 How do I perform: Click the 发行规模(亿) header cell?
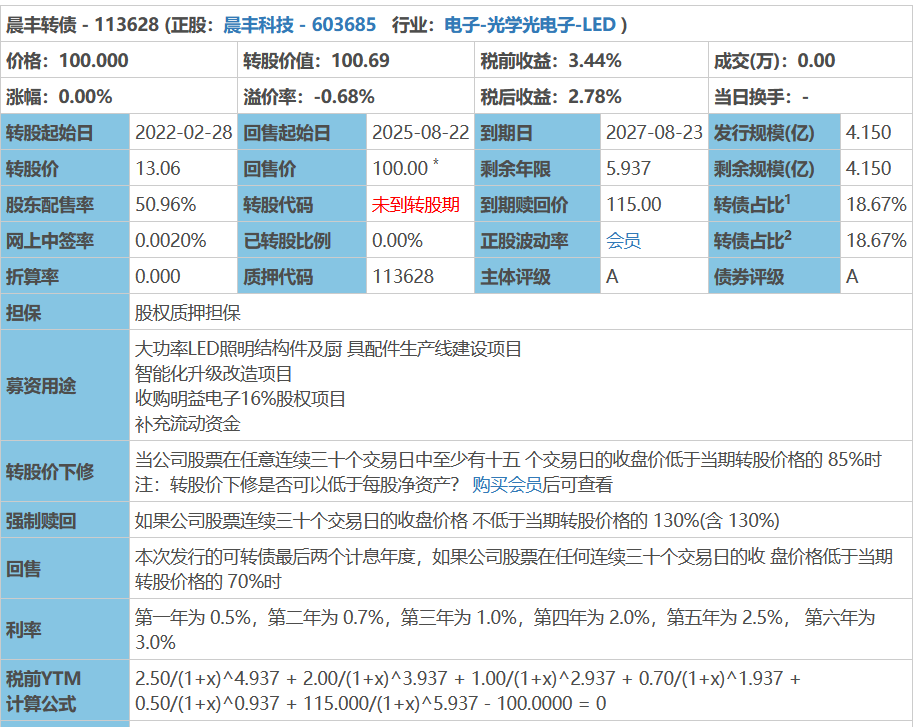coord(774,133)
